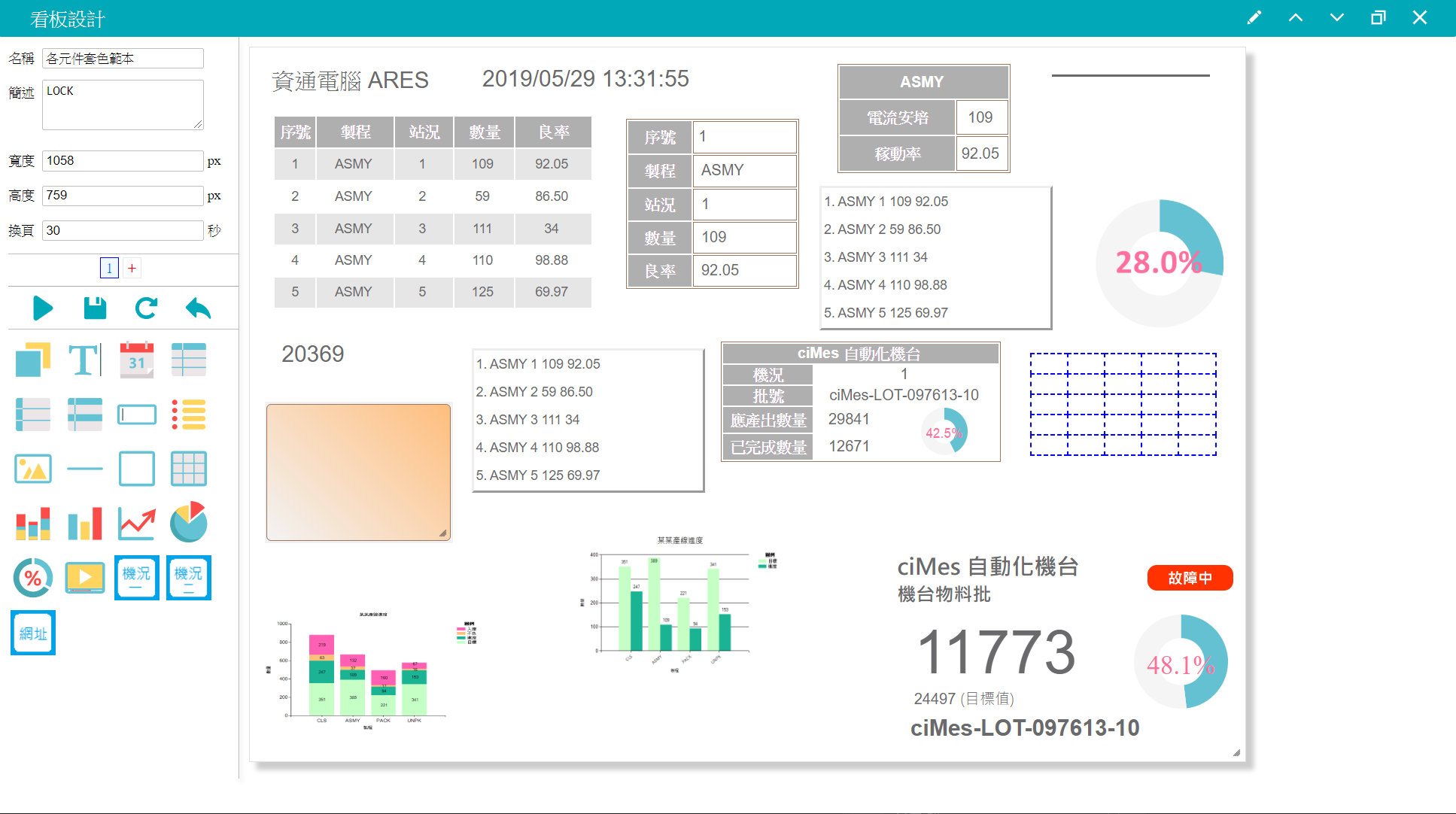Screen dimensions: 1456x814
Task: Select the orange gradient rectangle
Action: pyautogui.click(x=358, y=472)
